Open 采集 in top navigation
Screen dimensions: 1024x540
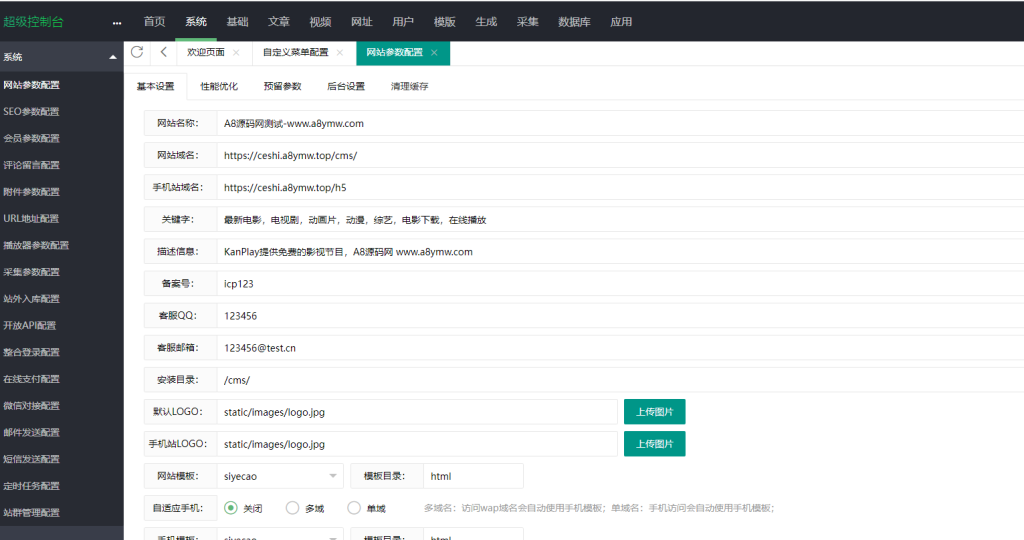click(528, 22)
